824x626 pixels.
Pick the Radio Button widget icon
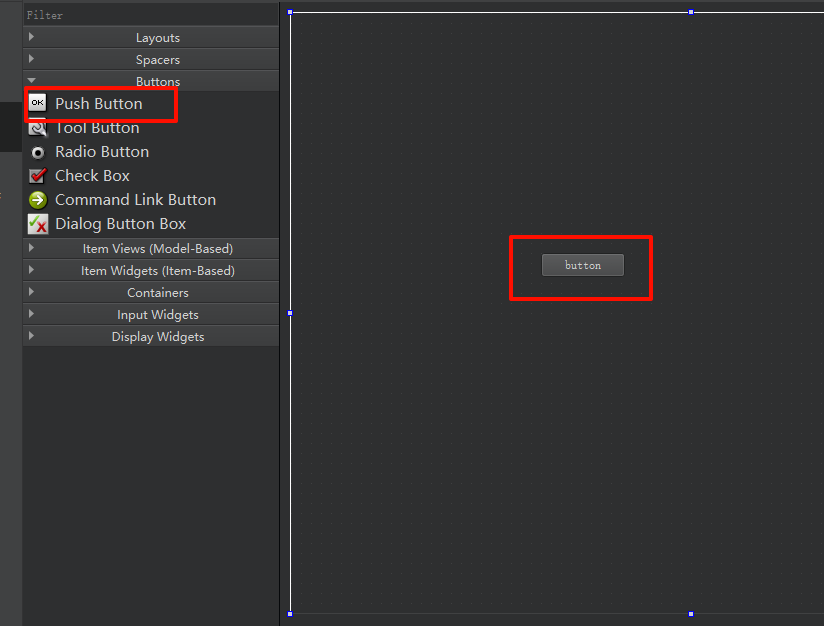tap(37, 152)
